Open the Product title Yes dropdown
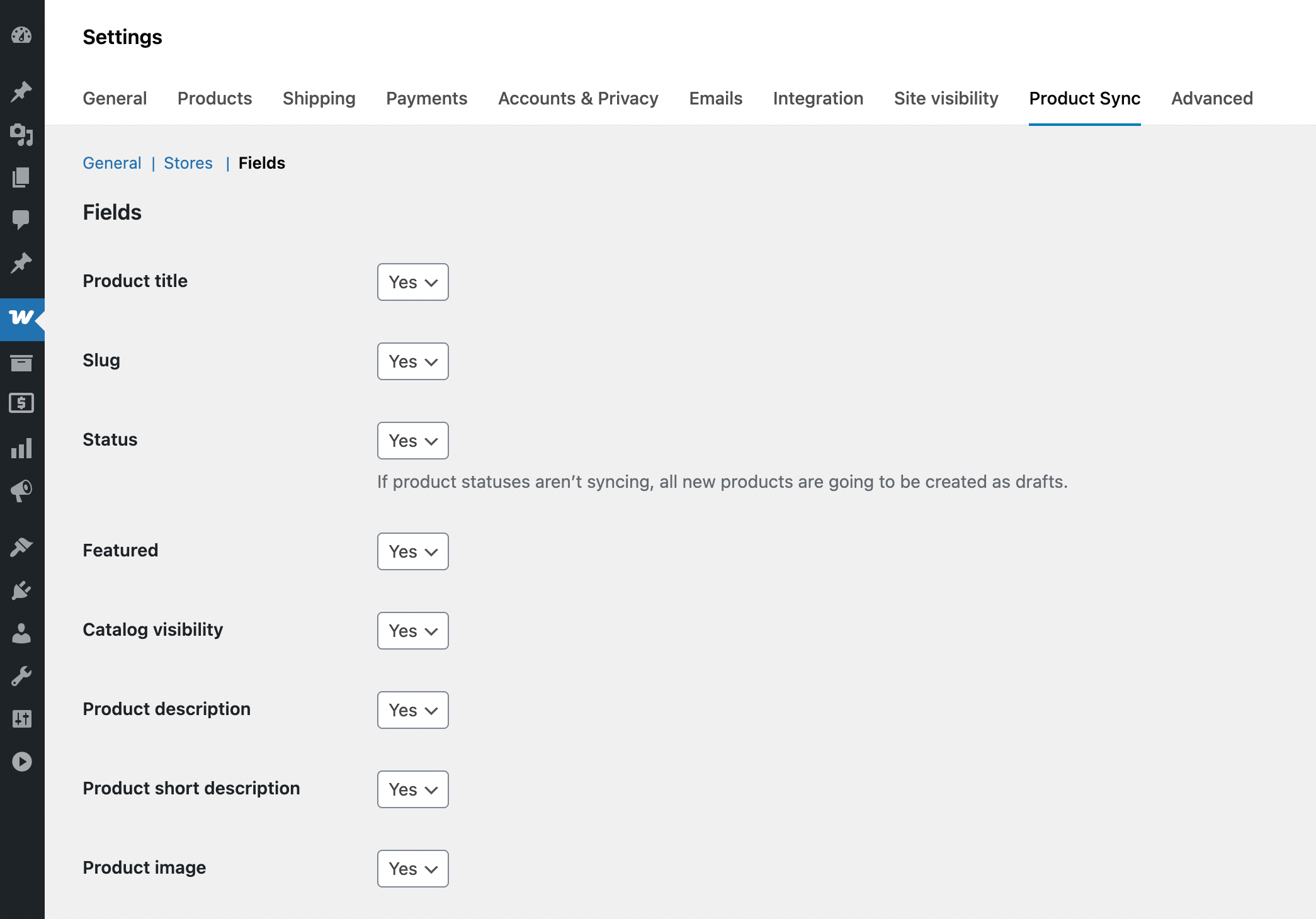 [x=412, y=282]
